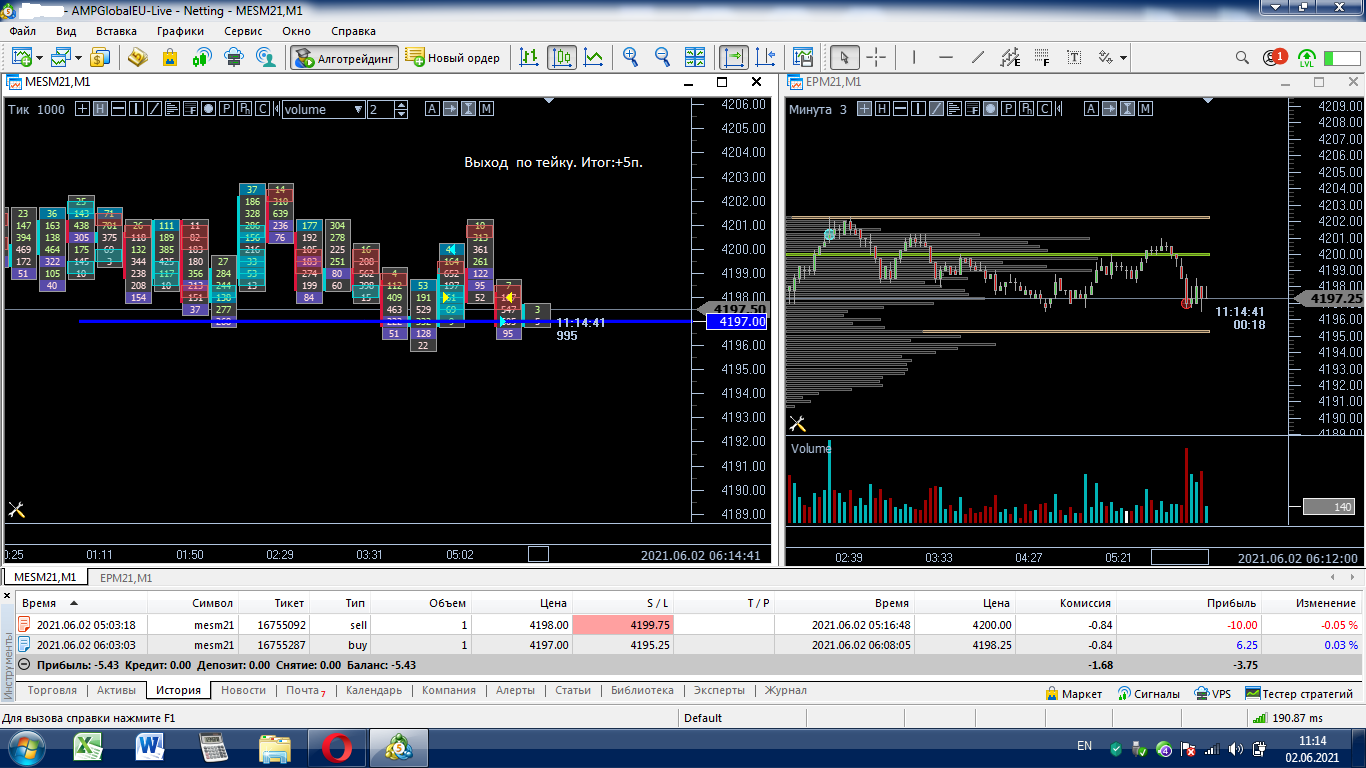Select the crosshair tool

tap(875, 57)
